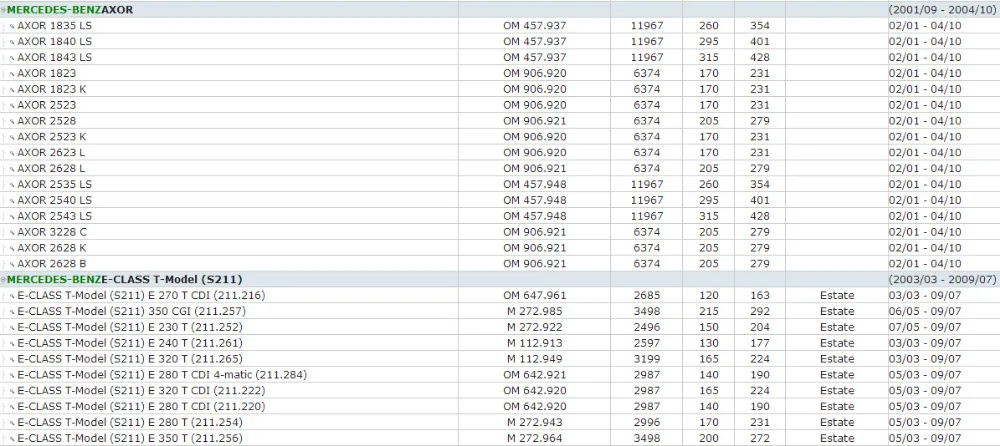Click displacement value 3199
Image resolution: width=1000 pixels, height=446 pixels.
click(647, 359)
